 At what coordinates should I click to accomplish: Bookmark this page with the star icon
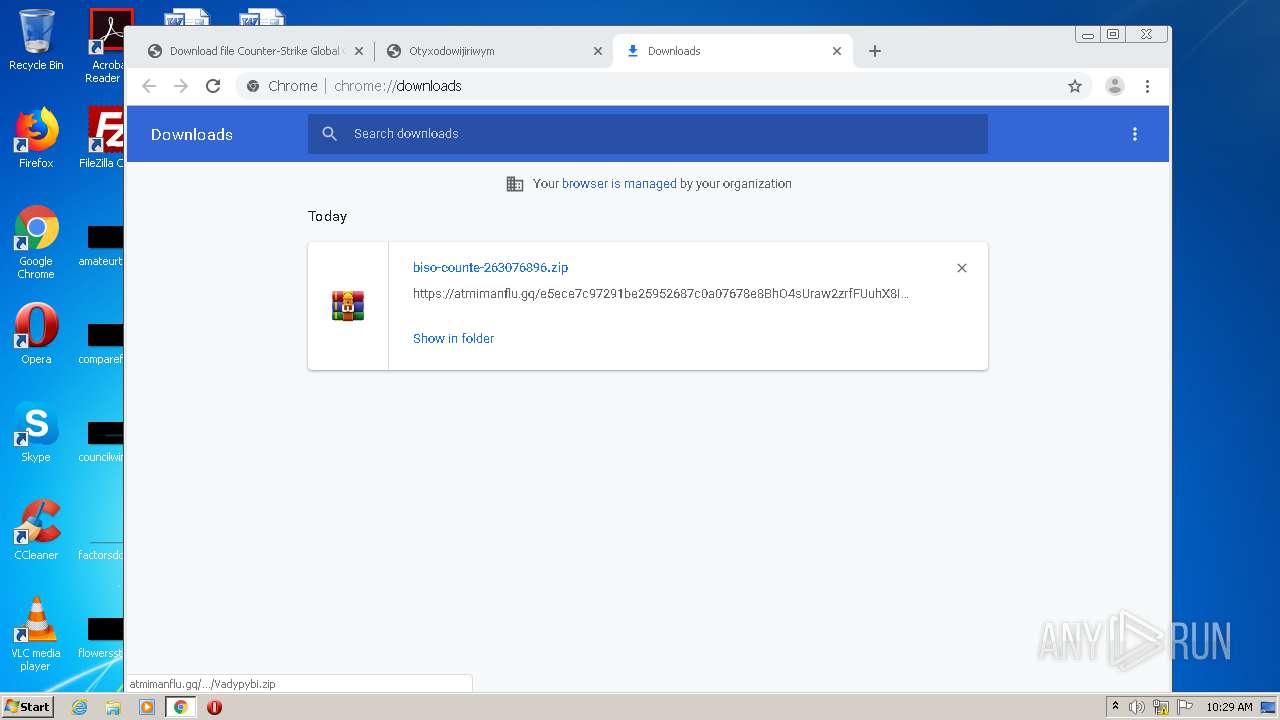(1075, 86)
